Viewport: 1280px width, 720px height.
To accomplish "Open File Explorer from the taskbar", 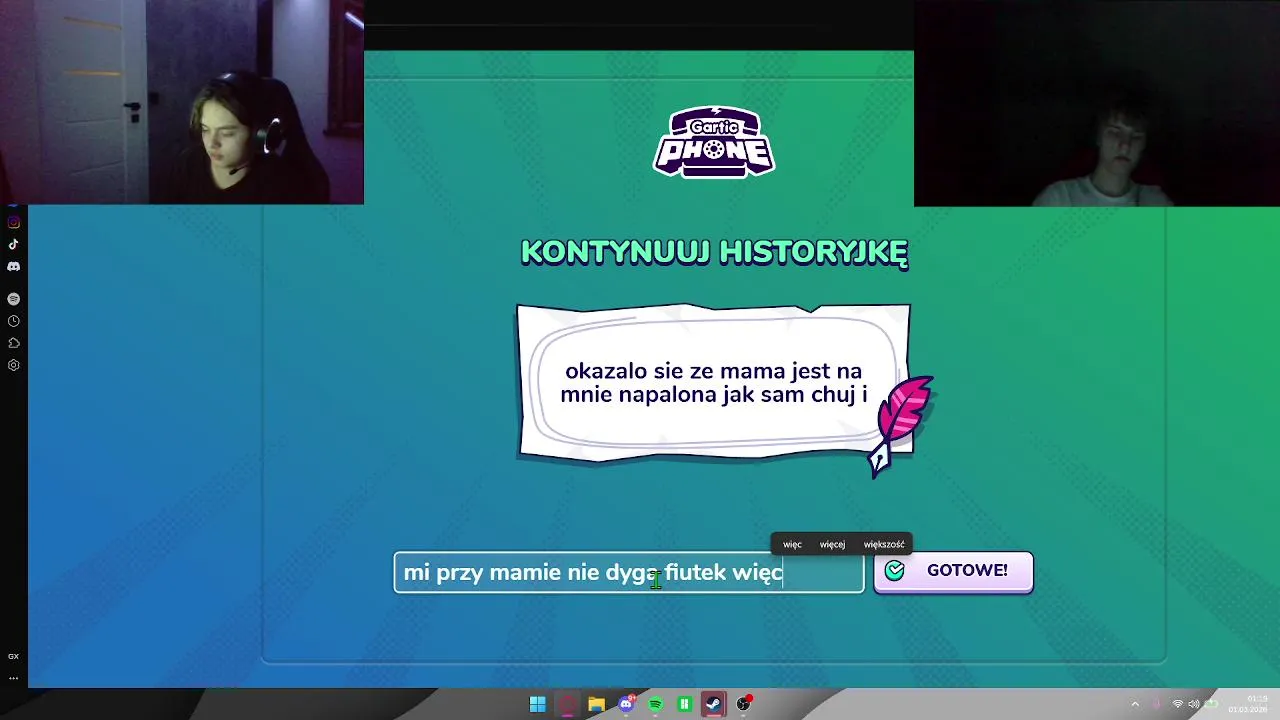I will pyautogui.click(x=596, y=704).
